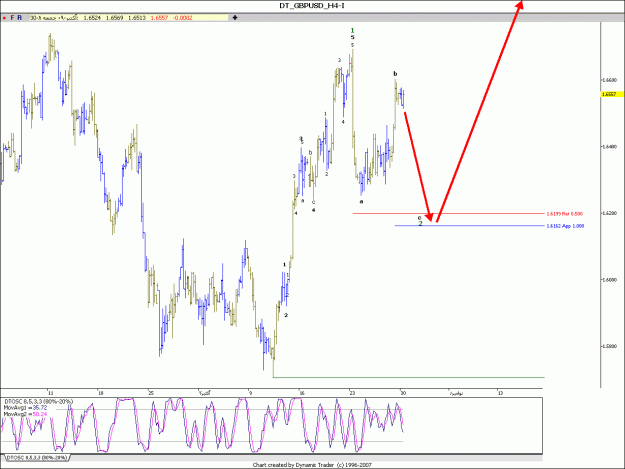Click the MovAvg1 = 35.72 readout
Image resolution: width=625 pixels, height=469 pixels.
tap(25, 408)
